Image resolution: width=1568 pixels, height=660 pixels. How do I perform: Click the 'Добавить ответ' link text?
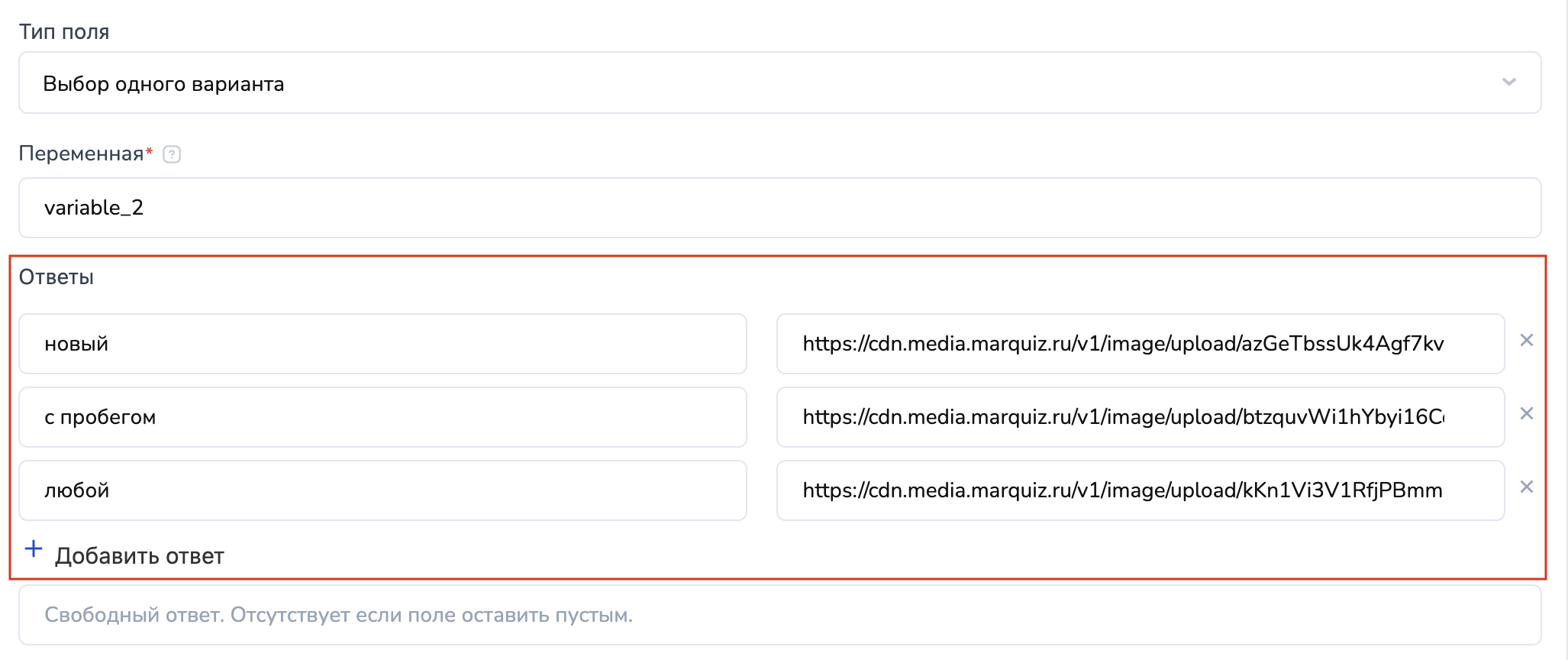(x=139, y=556)
